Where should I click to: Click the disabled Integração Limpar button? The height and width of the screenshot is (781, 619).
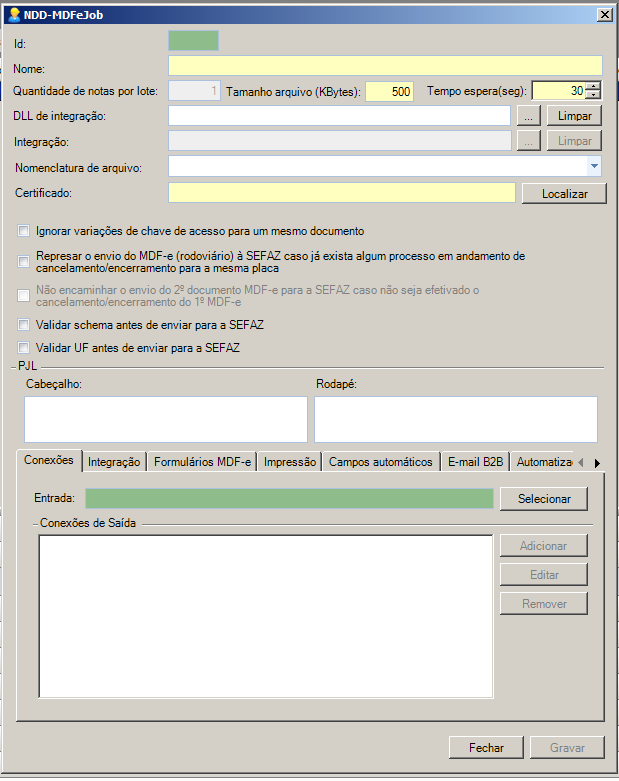[x=574, y=141]
